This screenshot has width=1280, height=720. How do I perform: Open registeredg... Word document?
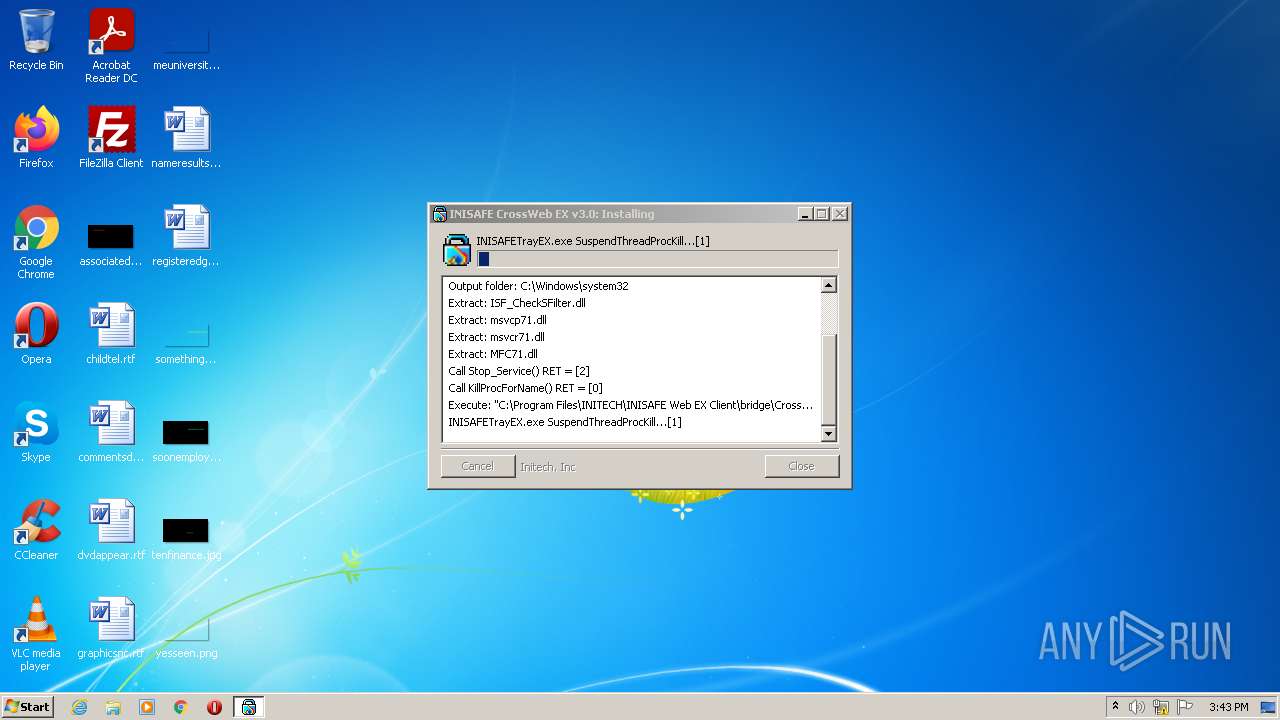[x=186, y=236]
